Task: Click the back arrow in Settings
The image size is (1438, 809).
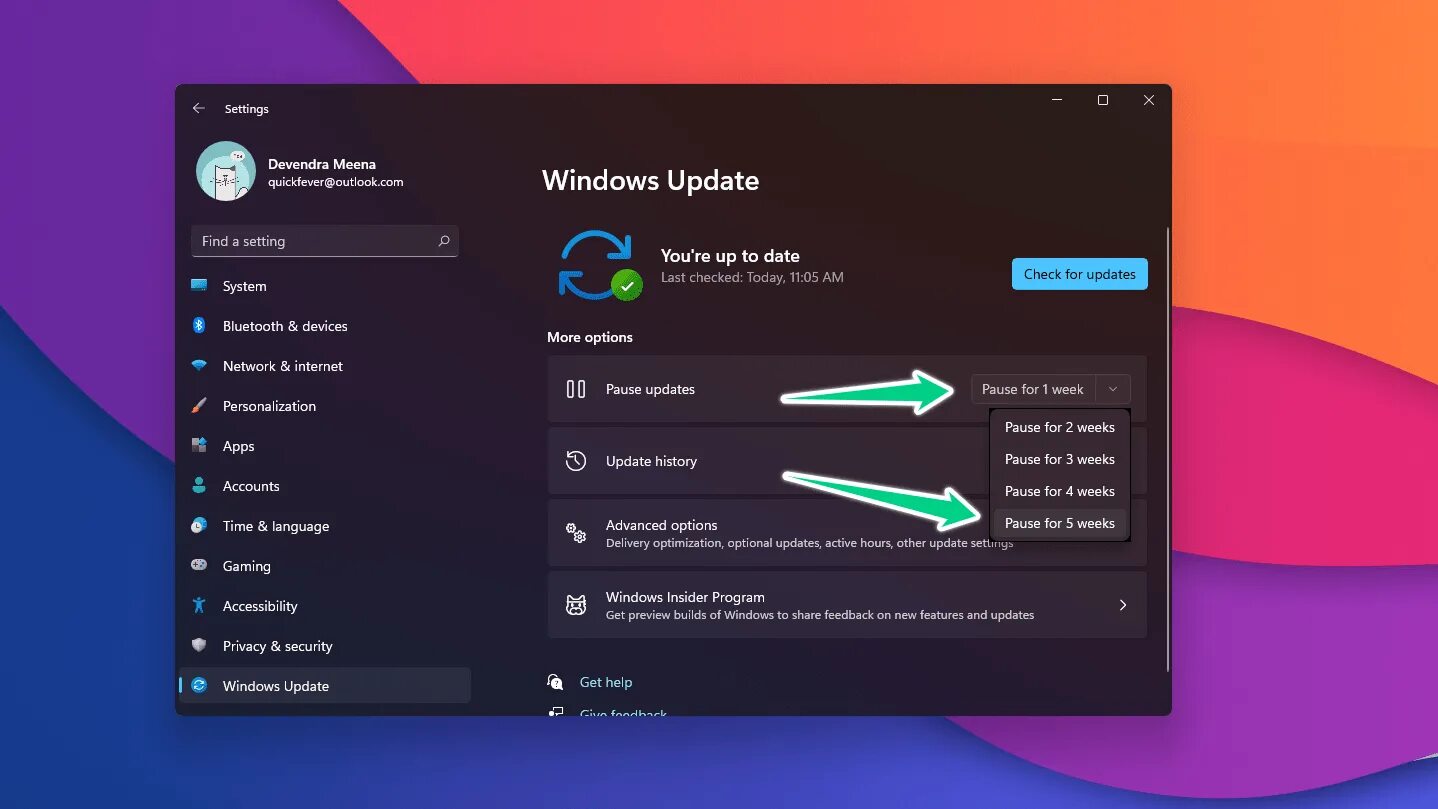Action: click(198, 108)
